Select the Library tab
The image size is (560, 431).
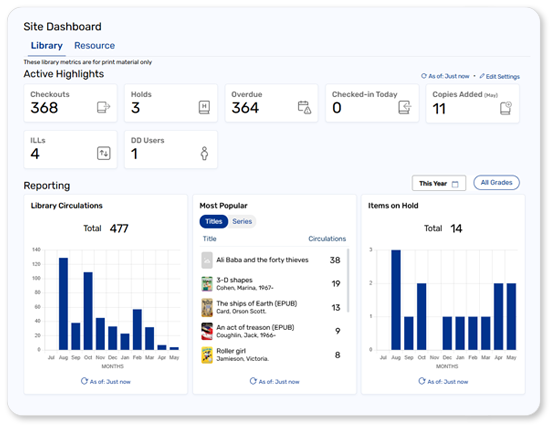[x=46, y=46]
